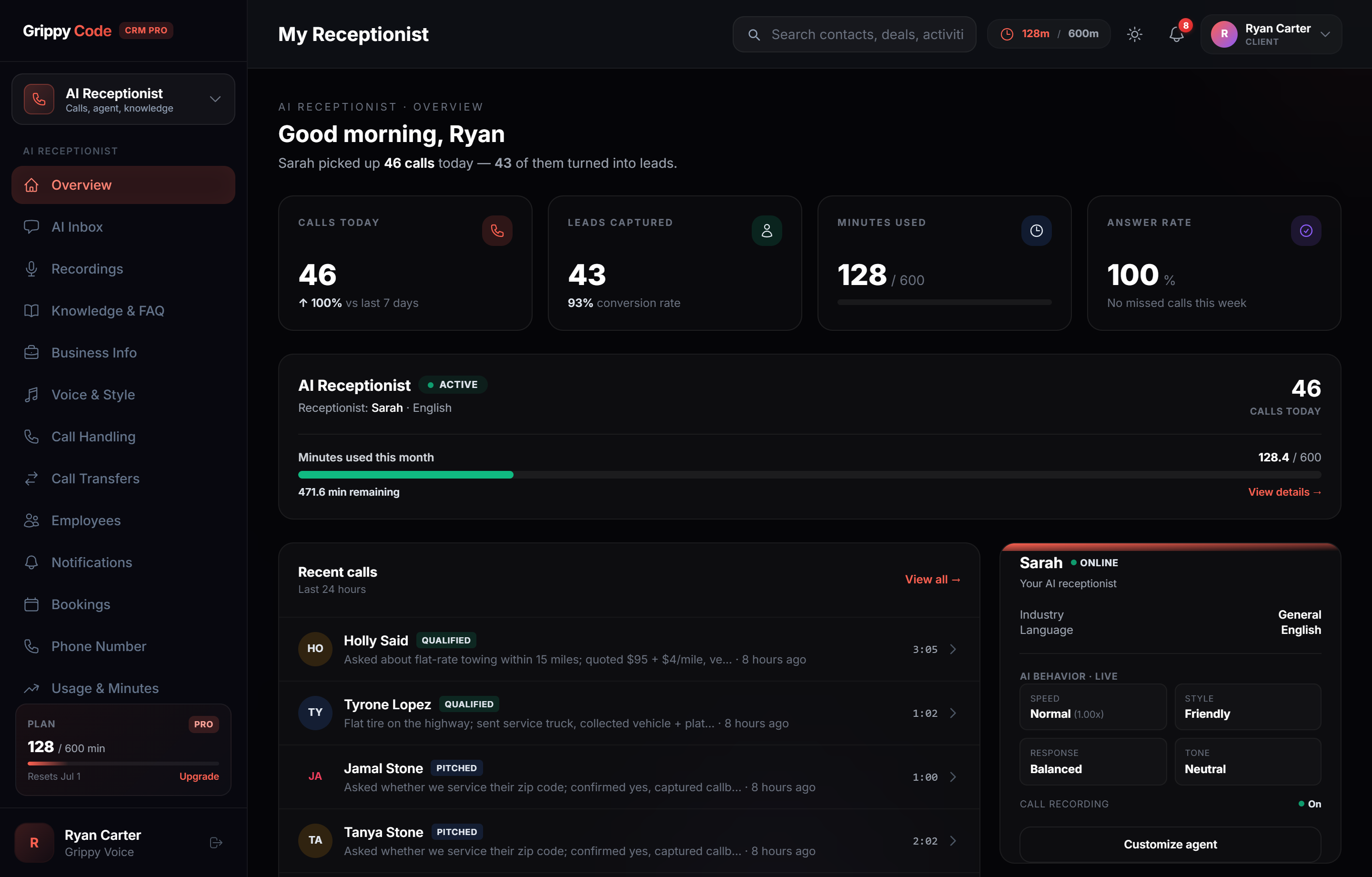Click the Usage & Minutes trend icon

pos(31,688)
